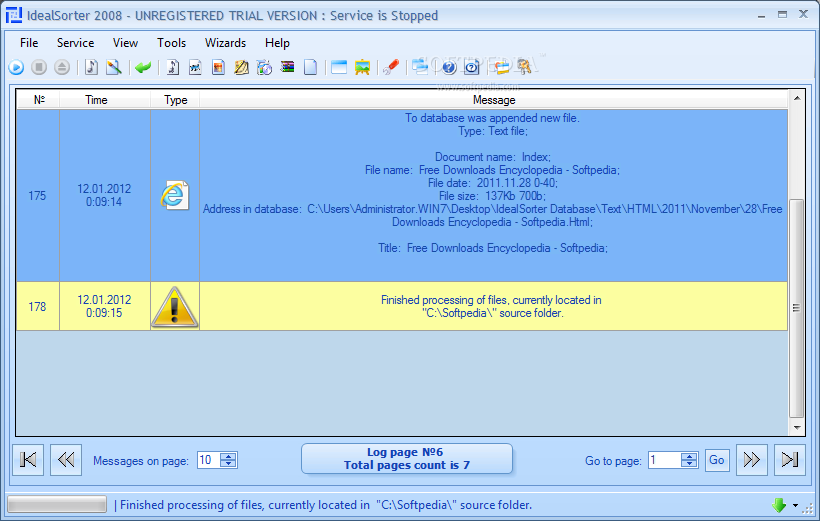Click the Messages on page value field

pos(209,460)
